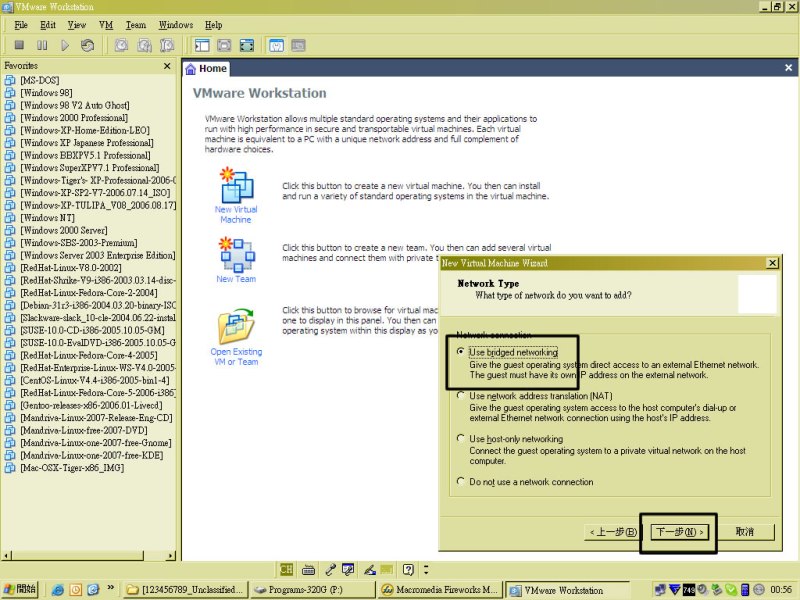The image size is (800, 600).
Task: Close the Favorites panel with its X
Action: click(167, 66)
